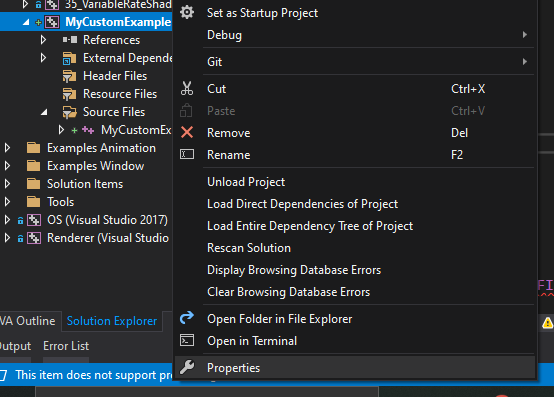This screenshot has width=554, height=397.
Task: Collapse the Source Files folder
Action: click(x=44, y=112)
